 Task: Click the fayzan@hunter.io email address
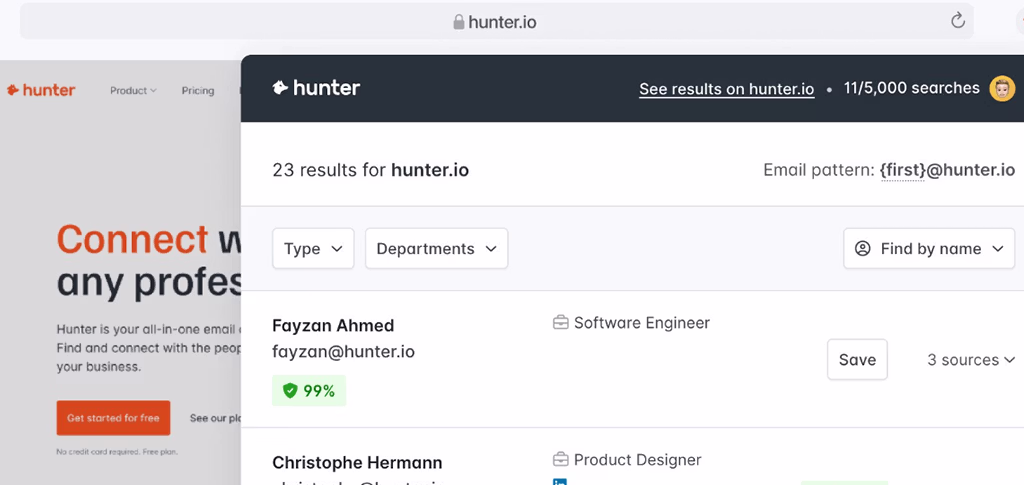344,352
